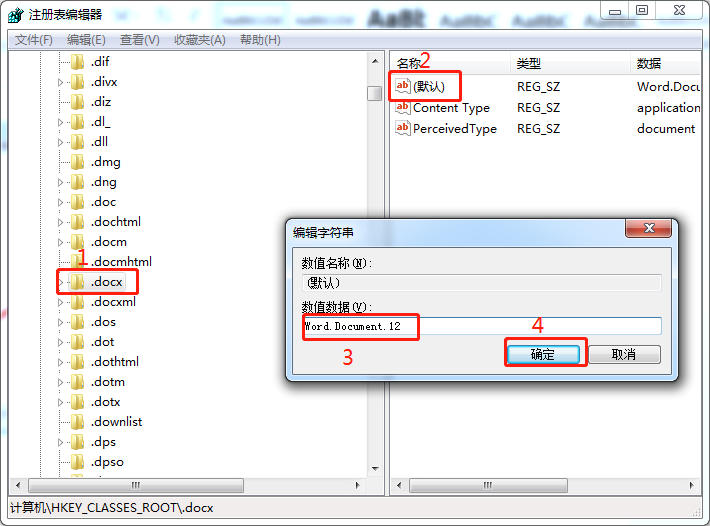Click the string icon beside Content Type
Viewport: 710px width, 526px height.
coord(403,107)
